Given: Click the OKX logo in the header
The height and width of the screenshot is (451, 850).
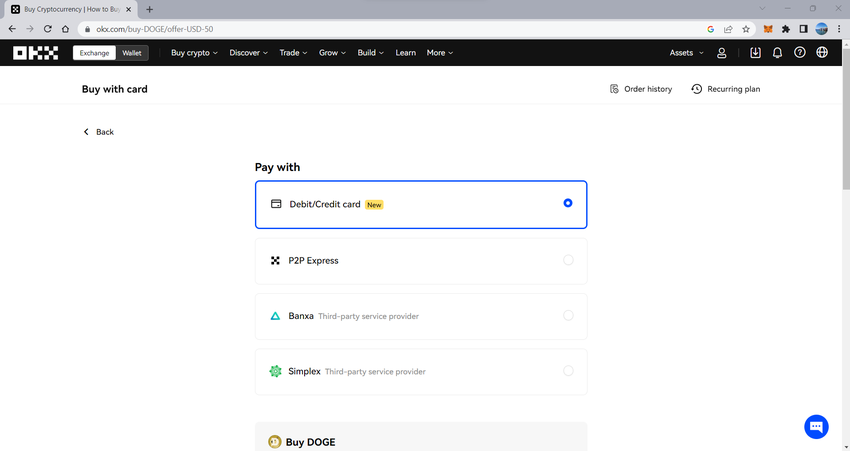Looking at the screenshot, I should coord(36,53).
